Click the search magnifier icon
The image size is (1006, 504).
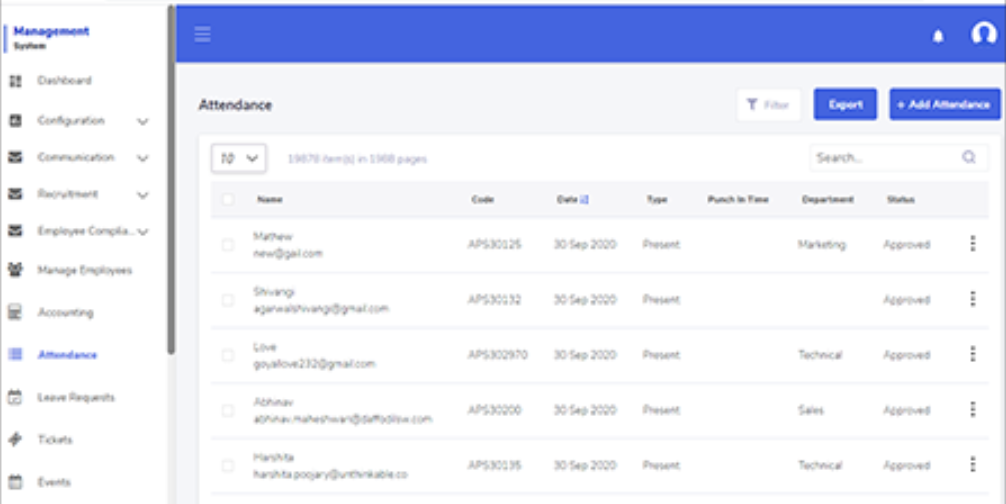click(x=969, y=157)
